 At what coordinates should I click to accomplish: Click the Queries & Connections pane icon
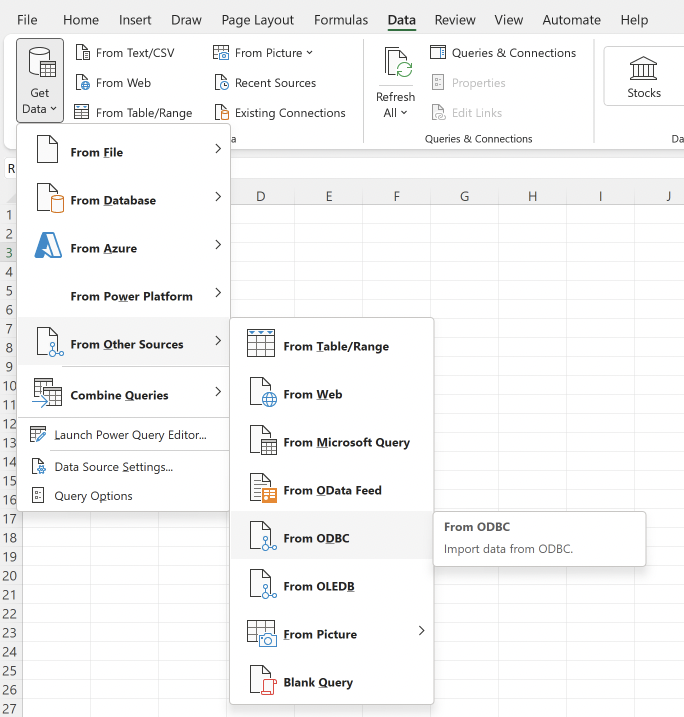click(x=438, y=53)
